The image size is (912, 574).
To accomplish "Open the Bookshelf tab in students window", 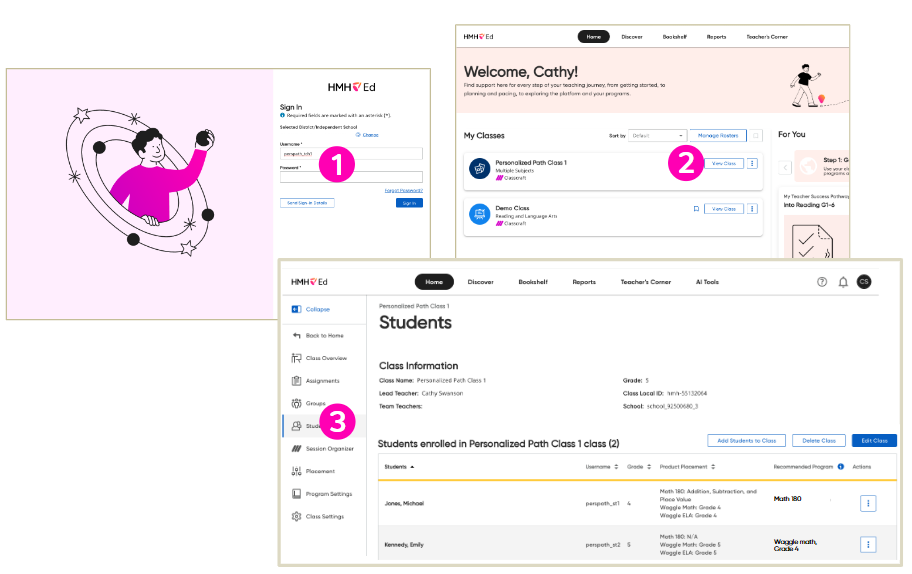I will (x=533, y=282).
